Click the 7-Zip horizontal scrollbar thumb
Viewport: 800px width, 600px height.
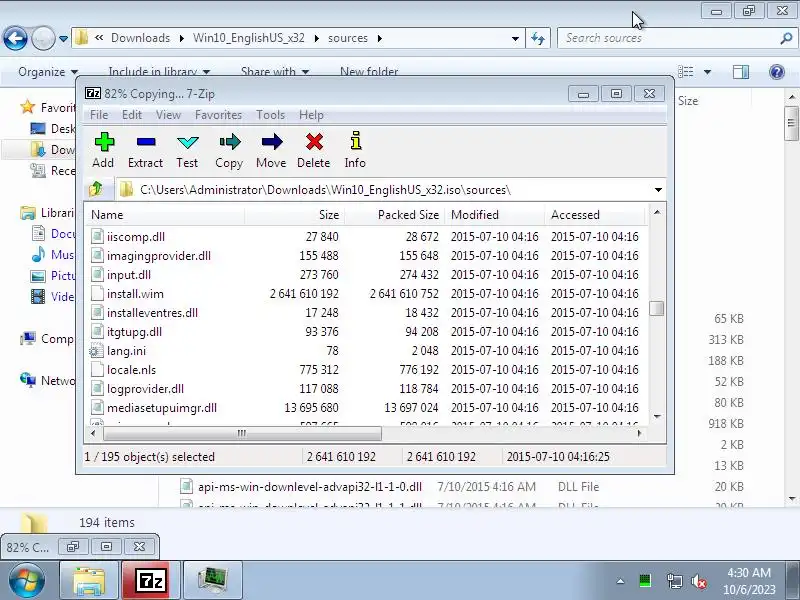242,433
